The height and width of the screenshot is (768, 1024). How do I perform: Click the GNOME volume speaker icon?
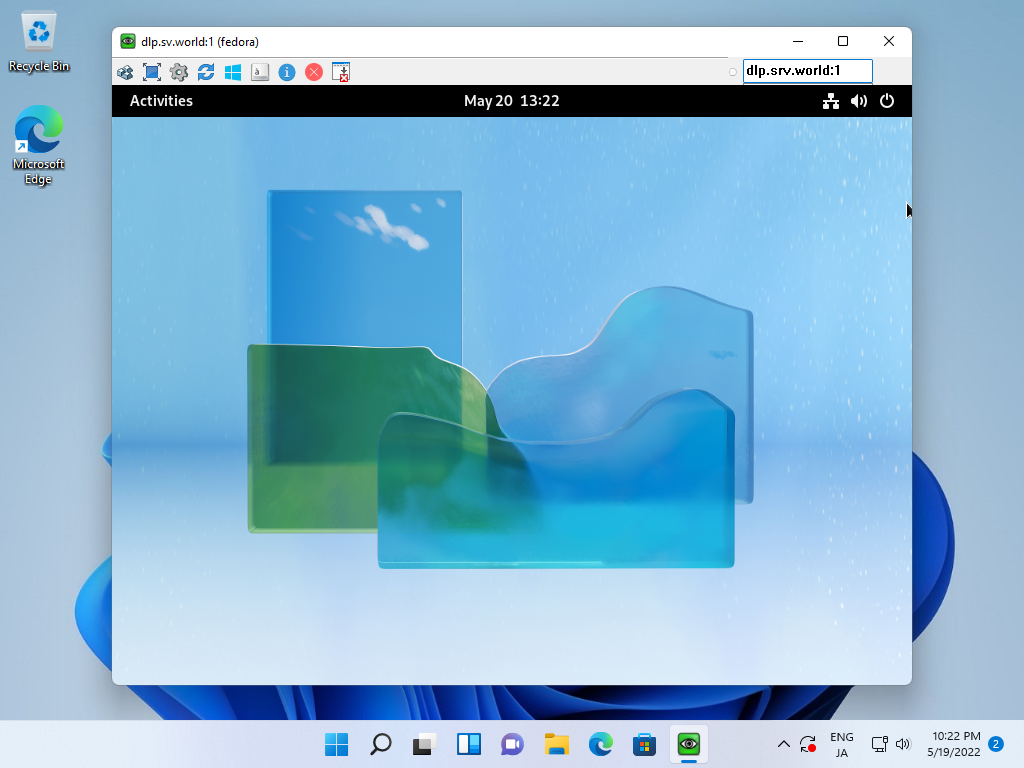click(x=859, y=101)
